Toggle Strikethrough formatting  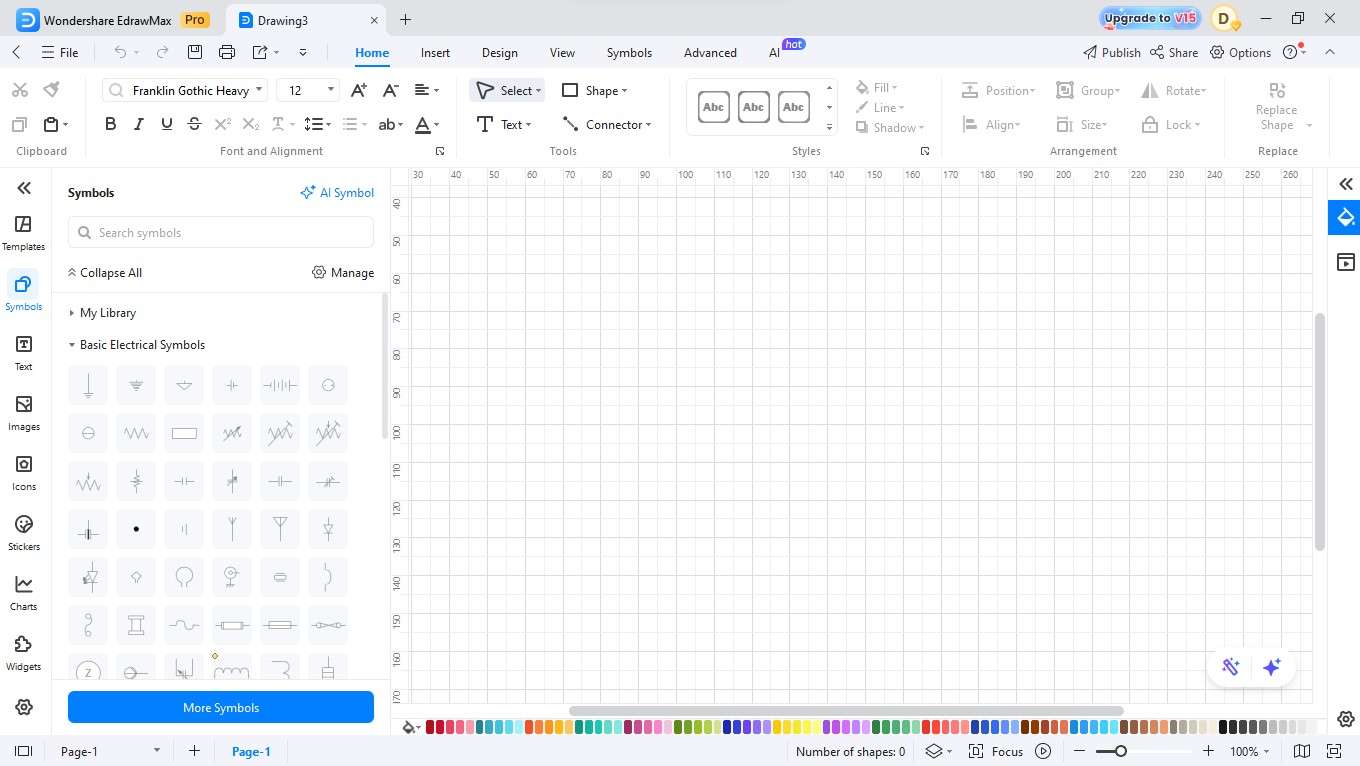click(x=194, y=124)
